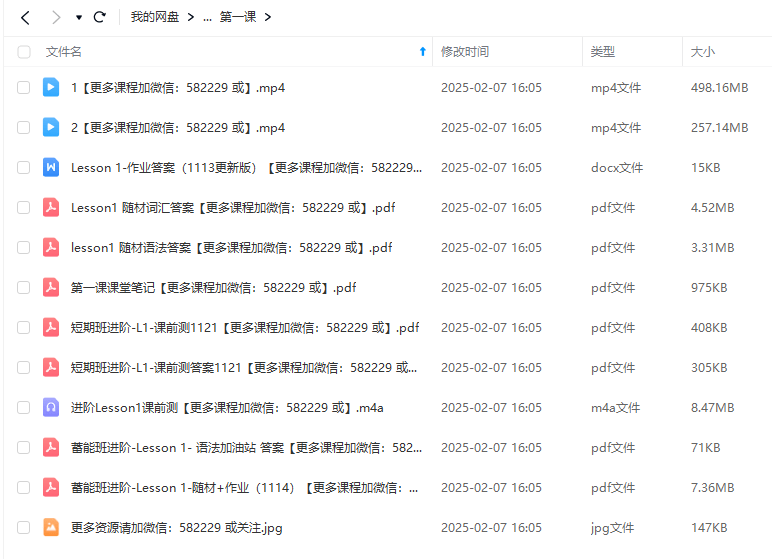Viewport: 772px width, 559px height.
Task: Check the box for 1 .mp4 file
Action: 24,88
